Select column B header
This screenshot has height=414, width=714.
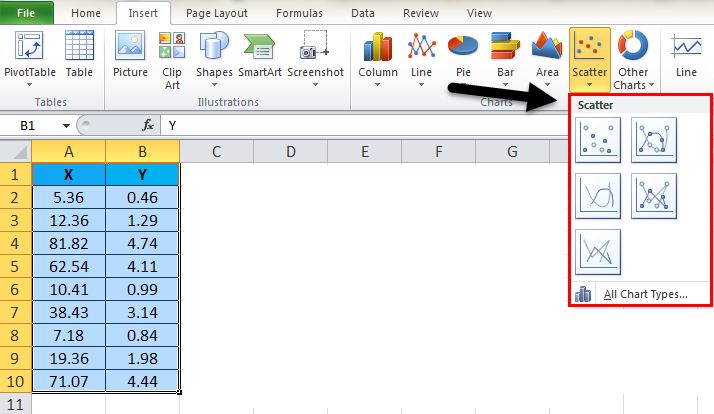pyautogui.click(x=143, y=151)
